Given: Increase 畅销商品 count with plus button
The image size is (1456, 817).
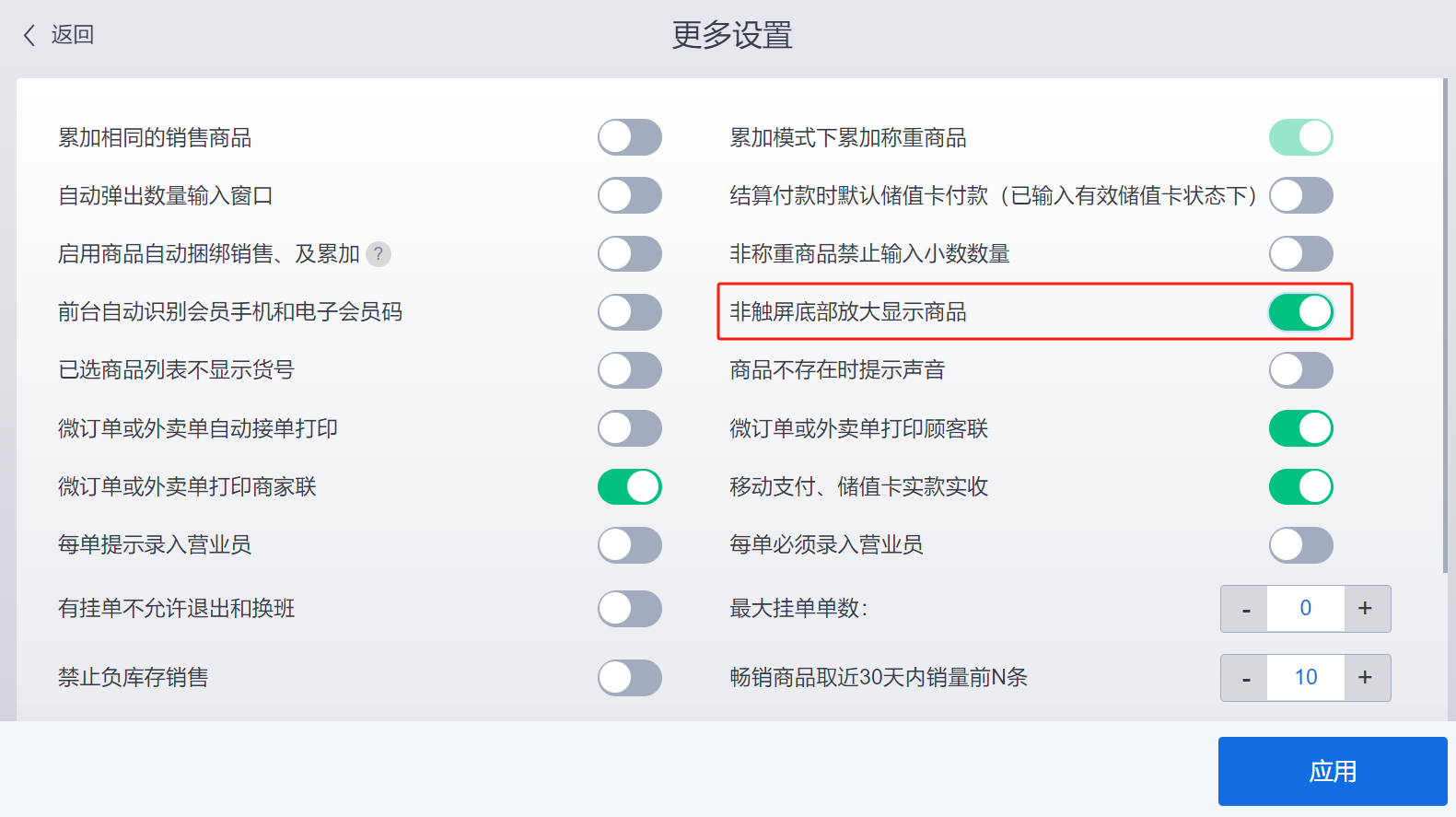Looking at the screenshot, I should coord(1367,678).
